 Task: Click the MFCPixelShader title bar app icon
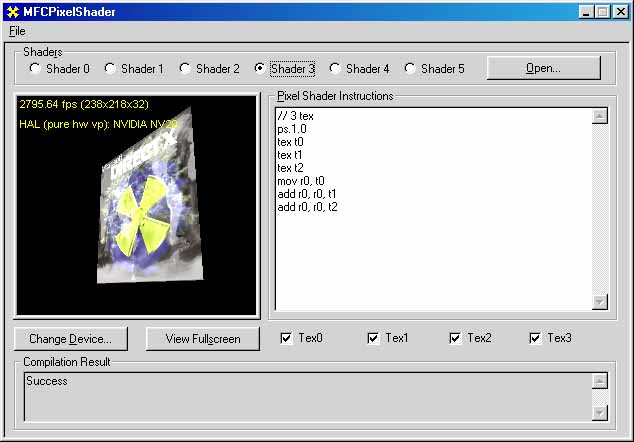tap(13, 12)
